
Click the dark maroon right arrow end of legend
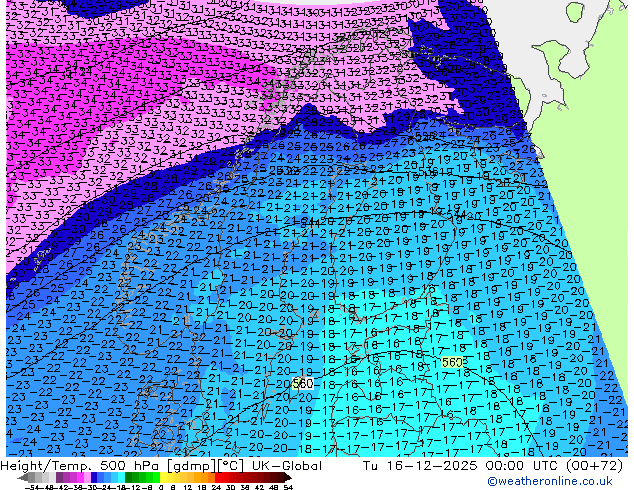[288, 477]
